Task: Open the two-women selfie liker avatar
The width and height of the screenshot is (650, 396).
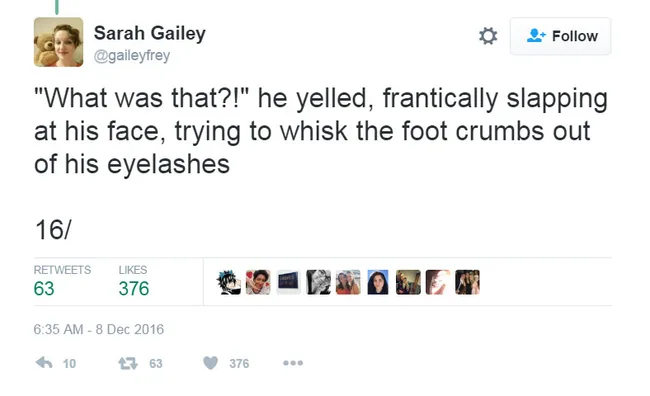Action: pyautogui.click(x=348, y=282)
